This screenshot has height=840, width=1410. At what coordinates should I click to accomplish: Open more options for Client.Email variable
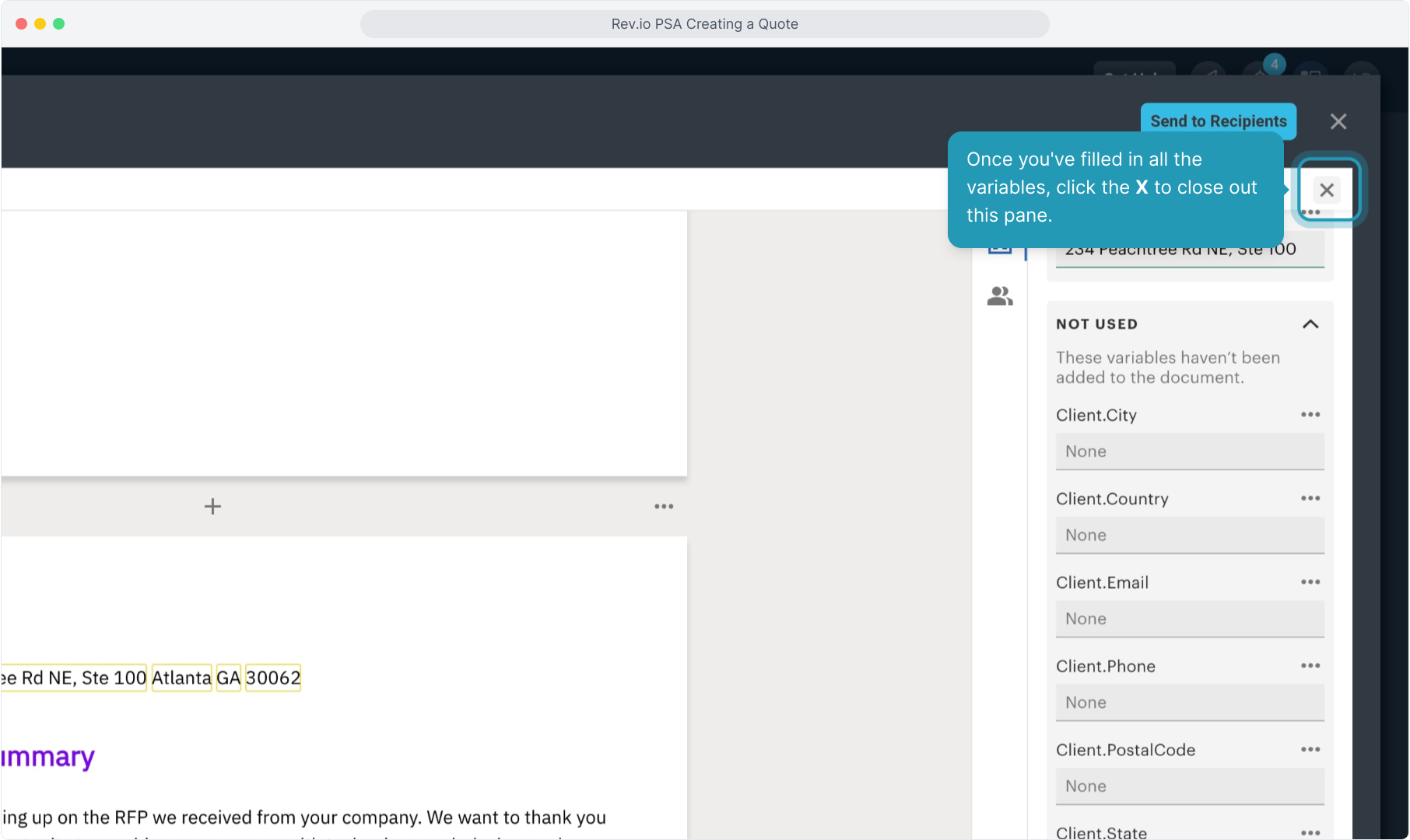(x=1310, y=582)
